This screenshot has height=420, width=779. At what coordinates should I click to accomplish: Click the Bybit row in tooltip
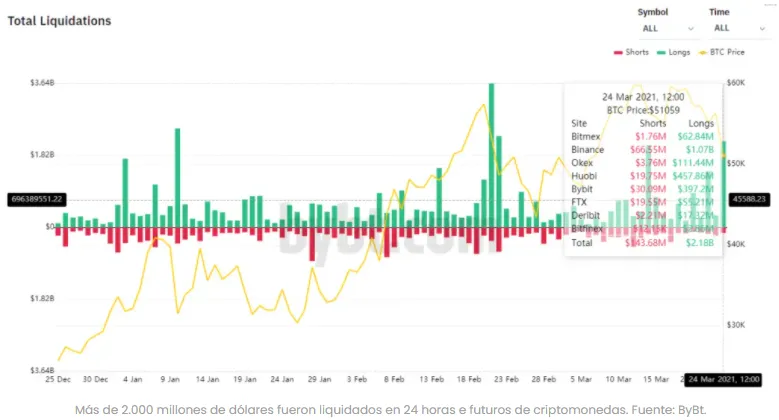pyautogui.click(x=642, y=189)
